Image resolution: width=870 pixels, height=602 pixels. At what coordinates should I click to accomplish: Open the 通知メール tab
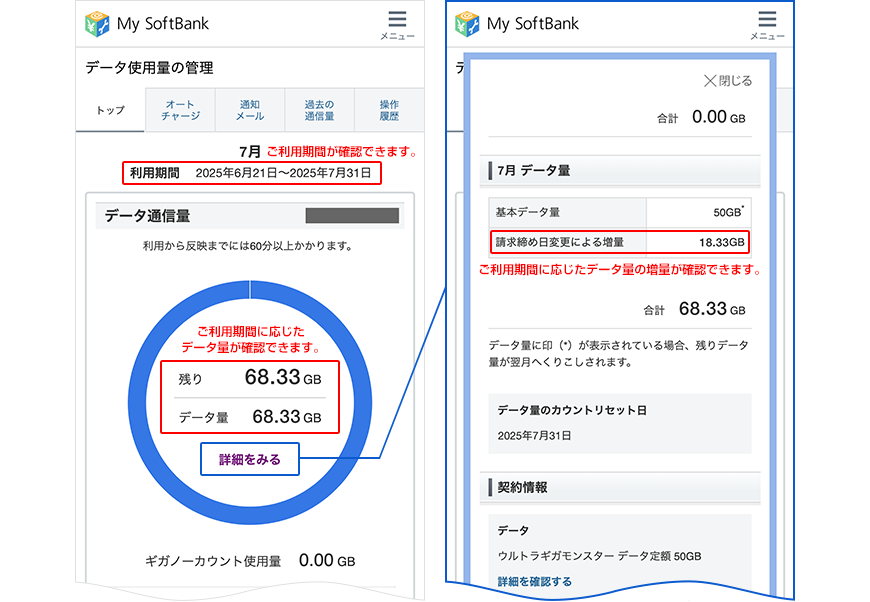tap(250, 110)
